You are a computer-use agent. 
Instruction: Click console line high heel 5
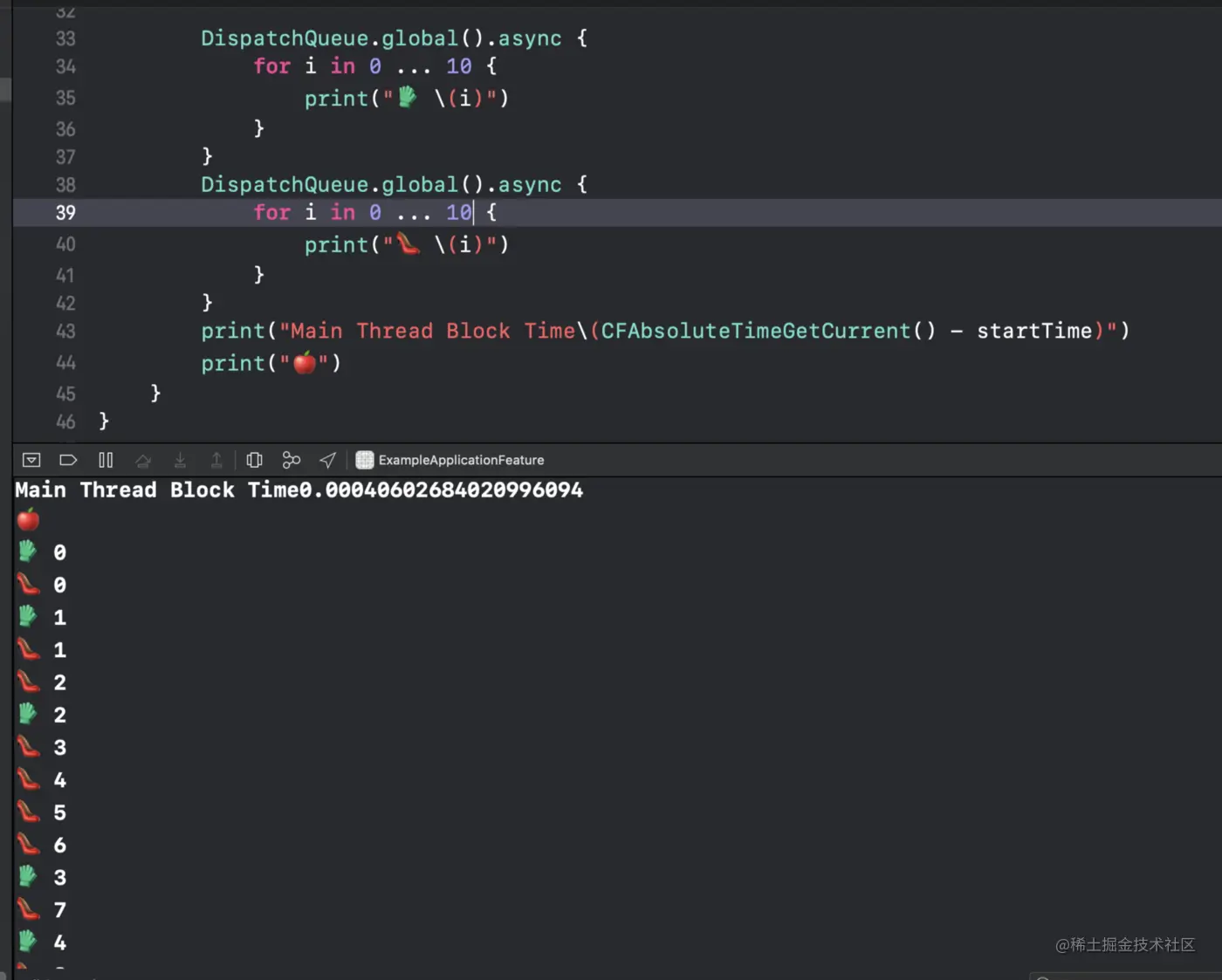pyautogui.click(x=42, y=812)
